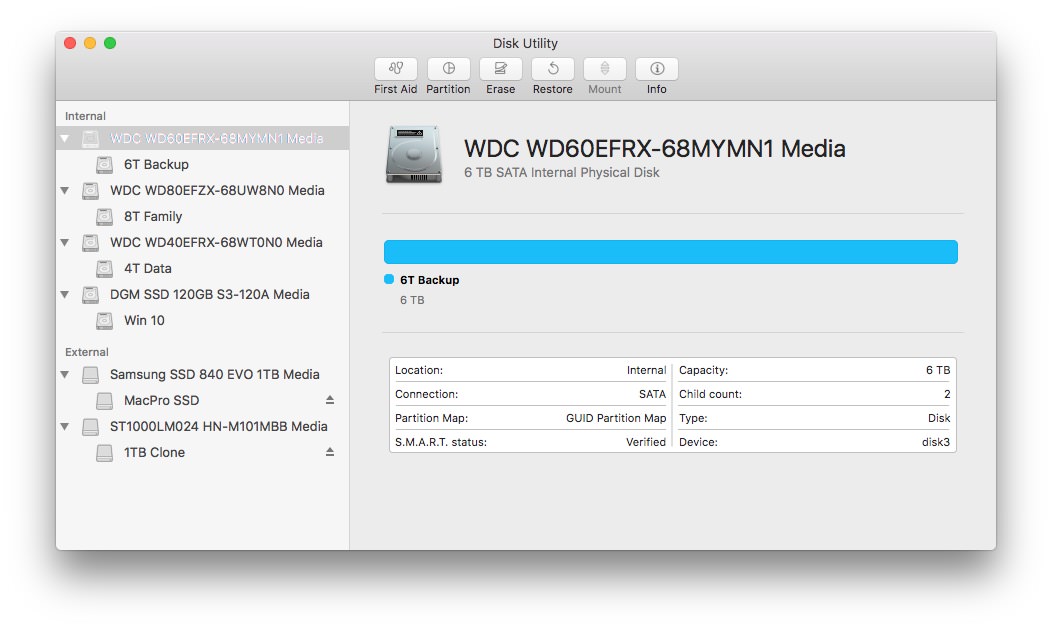Click the Disk Utility window title
Image resolution: width=1052 pixels, height=630 pixels.
(x=525, y=43)
